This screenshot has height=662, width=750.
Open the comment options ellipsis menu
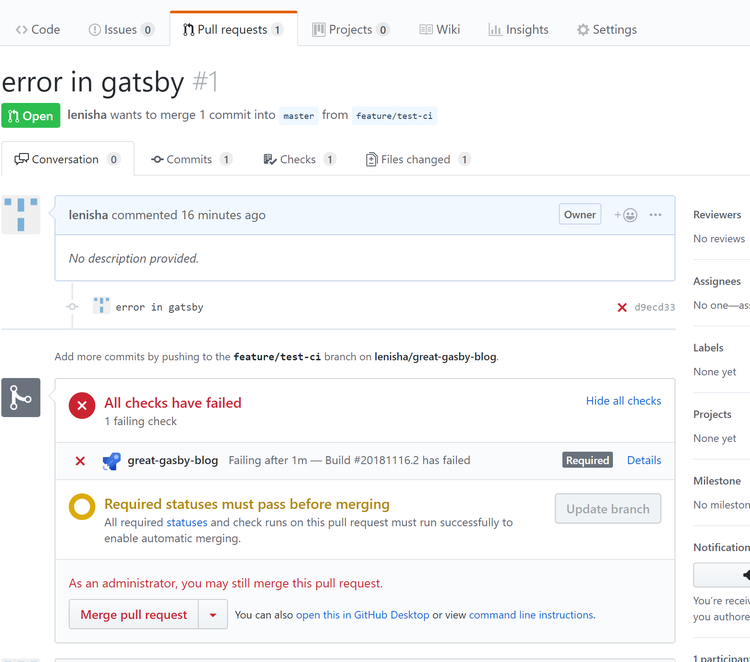[x=655, y=215]
